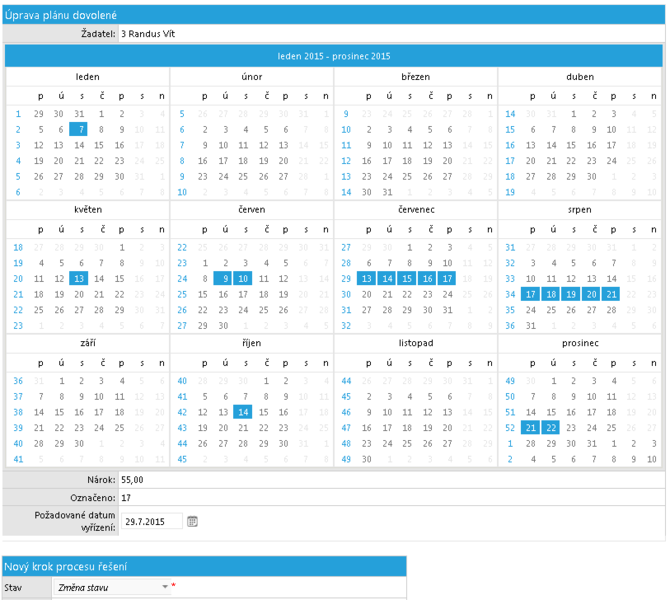670x600 pixels.
Task: Select week number 3 in leden
Action: 18,145
